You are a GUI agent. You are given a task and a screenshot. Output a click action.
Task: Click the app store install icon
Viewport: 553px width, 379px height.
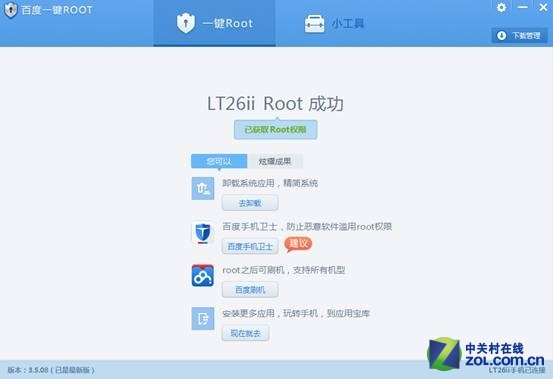pos(203,319)
